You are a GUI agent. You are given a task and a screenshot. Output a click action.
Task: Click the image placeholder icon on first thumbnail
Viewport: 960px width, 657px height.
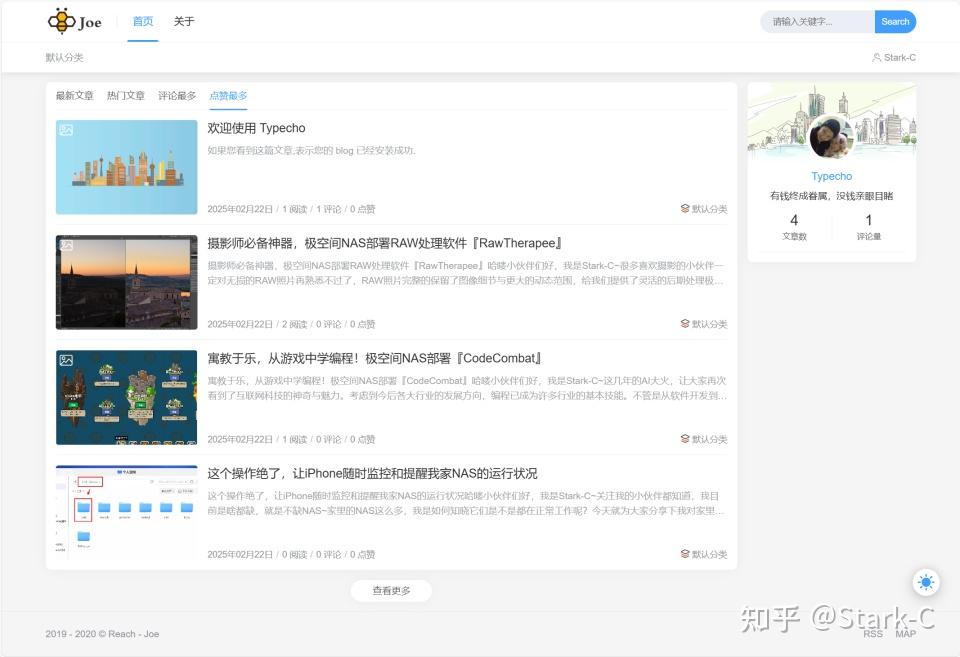point(64,130)
